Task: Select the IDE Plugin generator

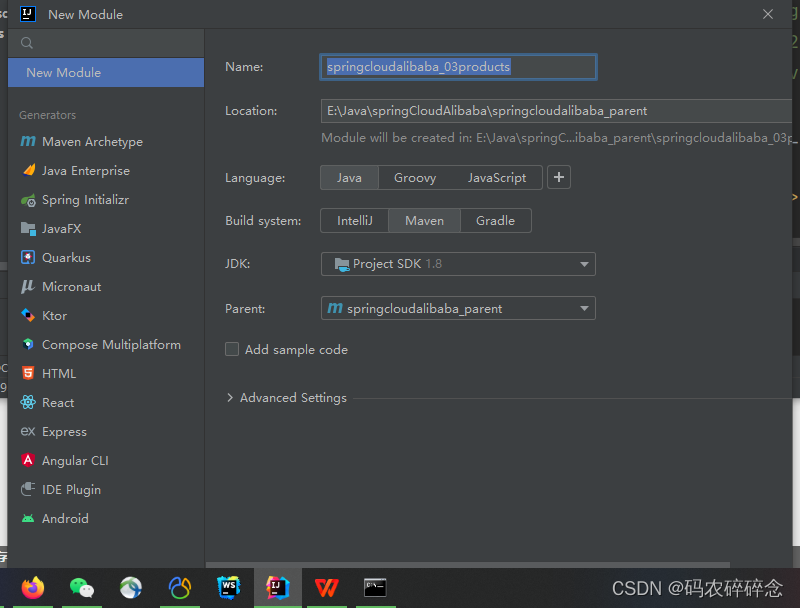Action: pos(106,490)
